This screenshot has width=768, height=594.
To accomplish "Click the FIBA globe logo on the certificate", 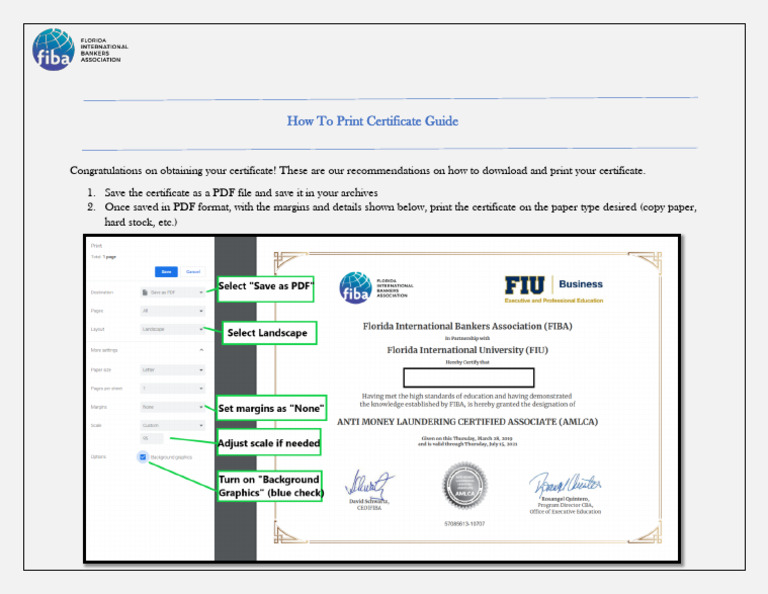I will coord(356,288).
